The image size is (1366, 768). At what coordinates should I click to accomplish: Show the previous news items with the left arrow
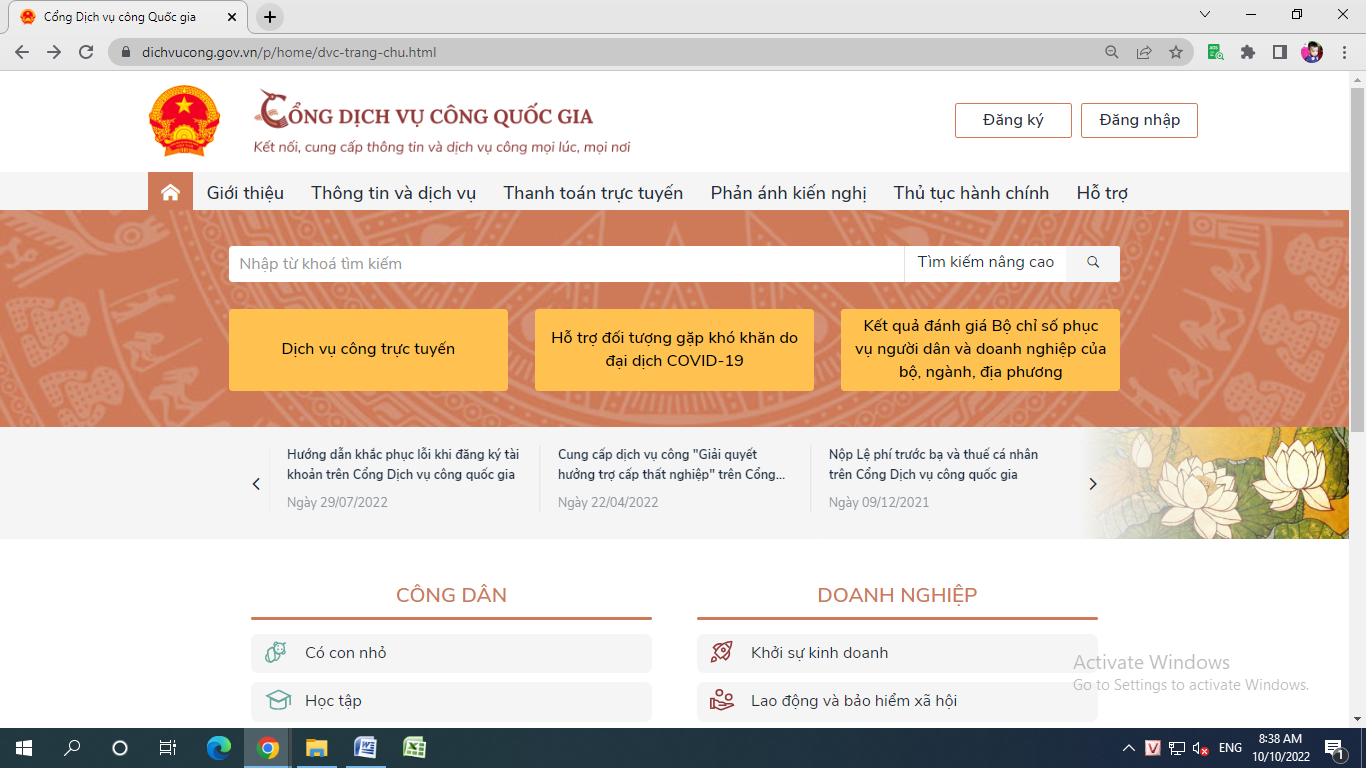tap(256, 484)
